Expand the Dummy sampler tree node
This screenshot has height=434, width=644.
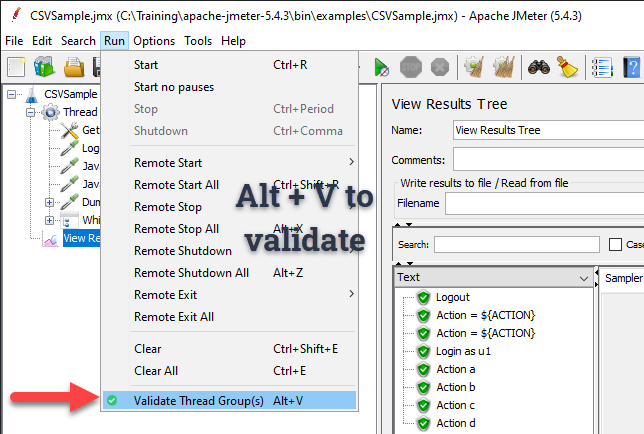pyautogui.click(x=49, y=202)
